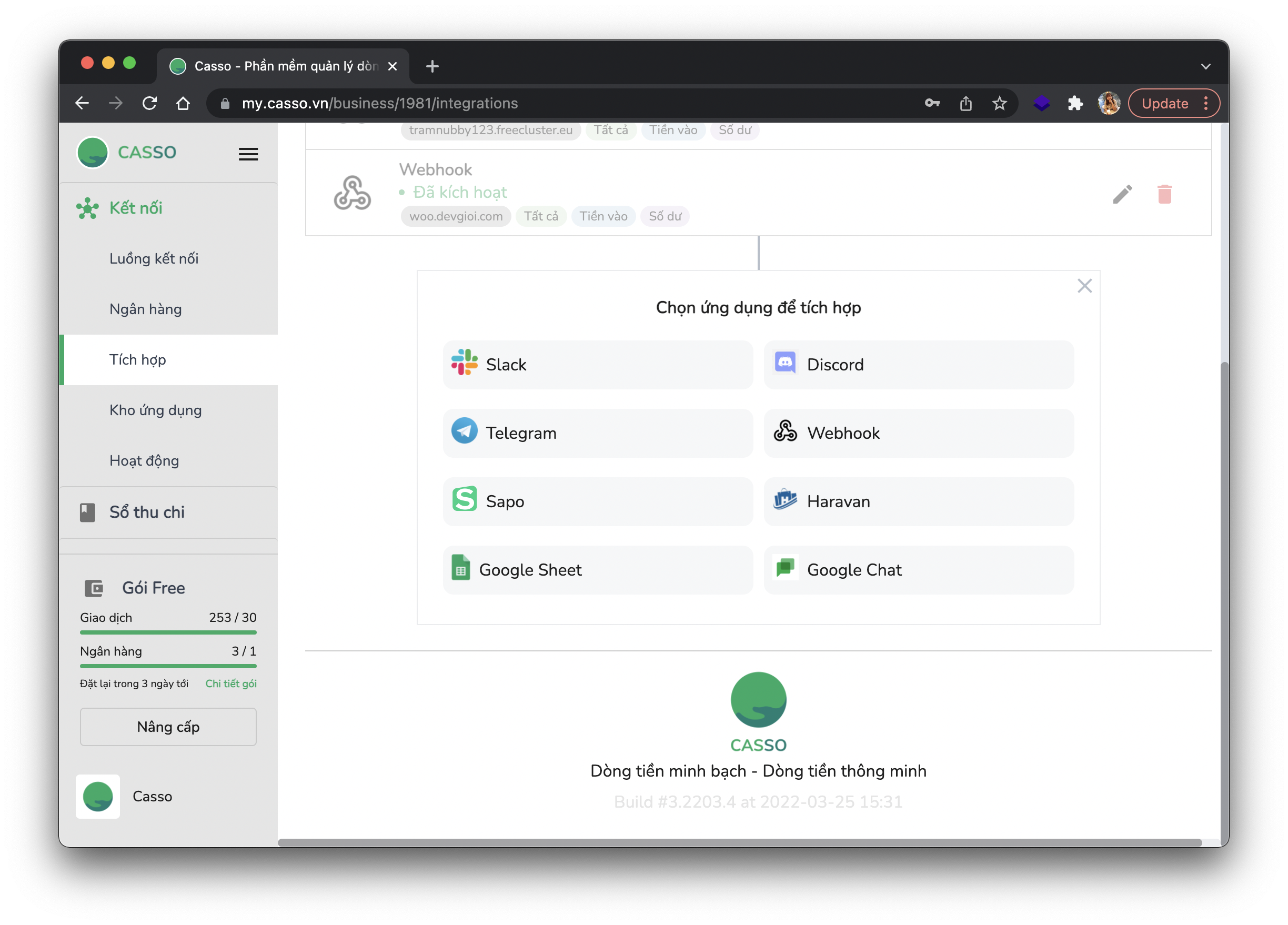The height and width of the screenshot is (925, 1288).
Task: Select Slack integration option
Action: [597, 365]
